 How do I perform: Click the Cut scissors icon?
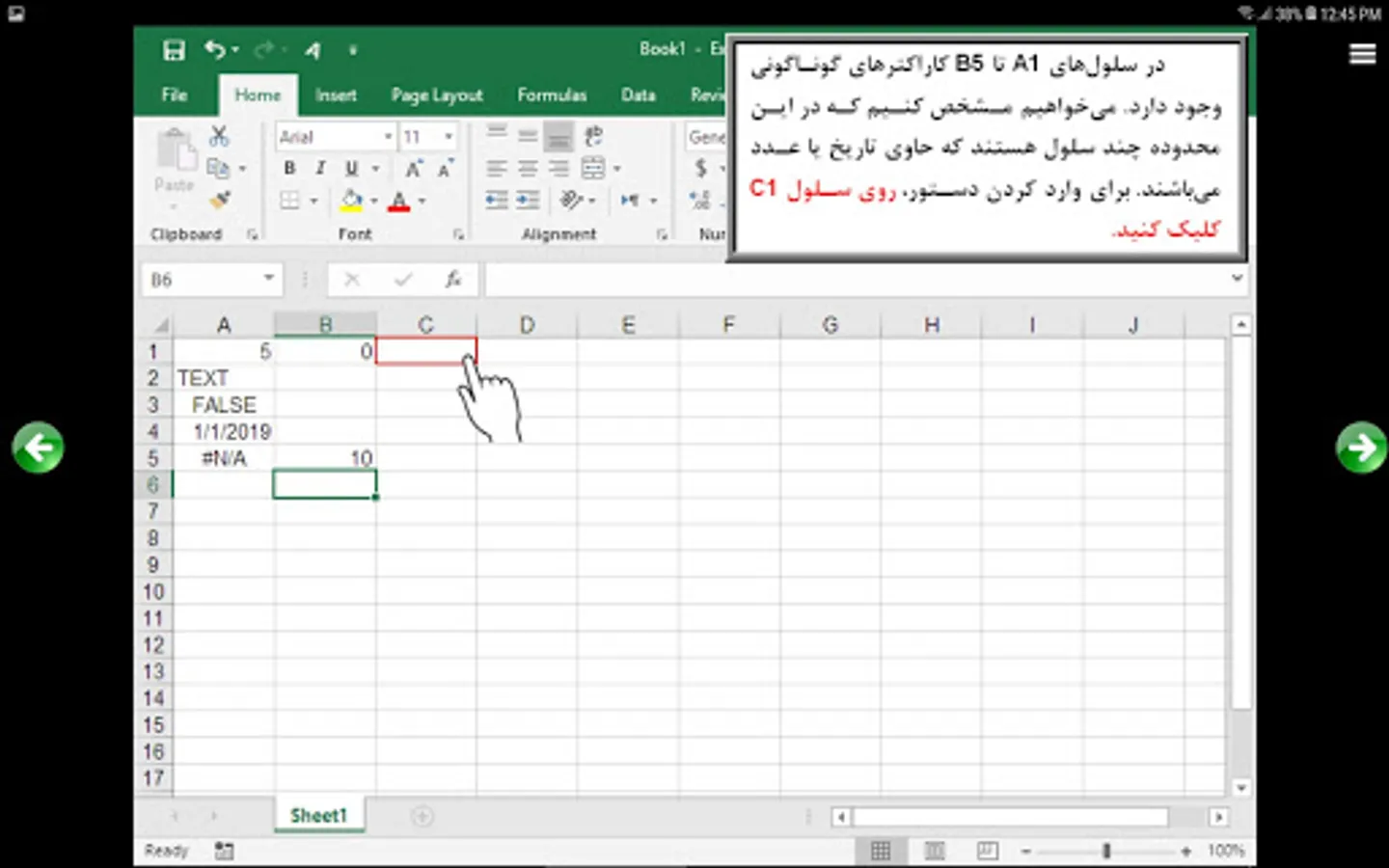220,136
